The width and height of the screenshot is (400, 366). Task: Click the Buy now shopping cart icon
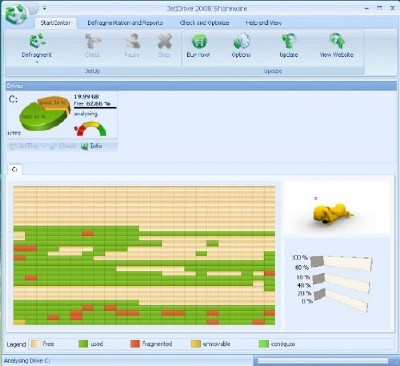click(x=199, y=42)
